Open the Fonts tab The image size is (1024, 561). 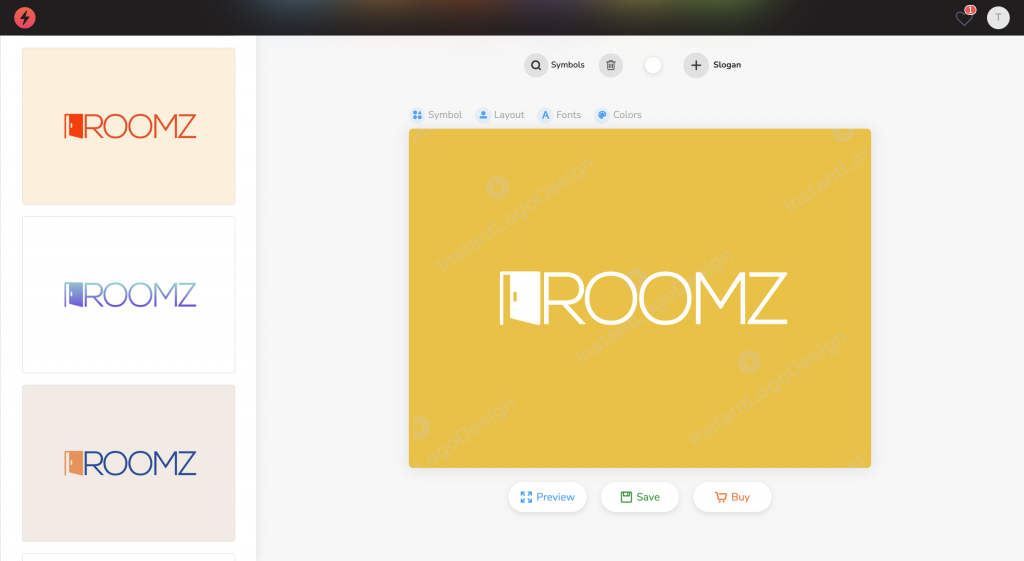560,115
